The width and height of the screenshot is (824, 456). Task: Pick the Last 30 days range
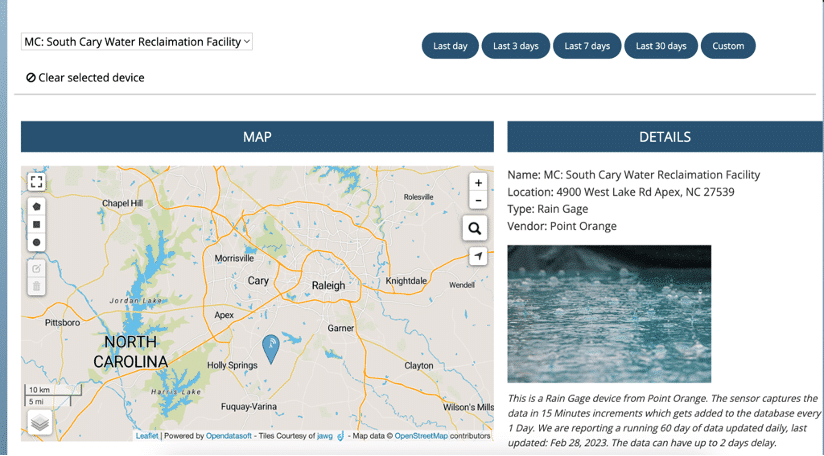661,46
